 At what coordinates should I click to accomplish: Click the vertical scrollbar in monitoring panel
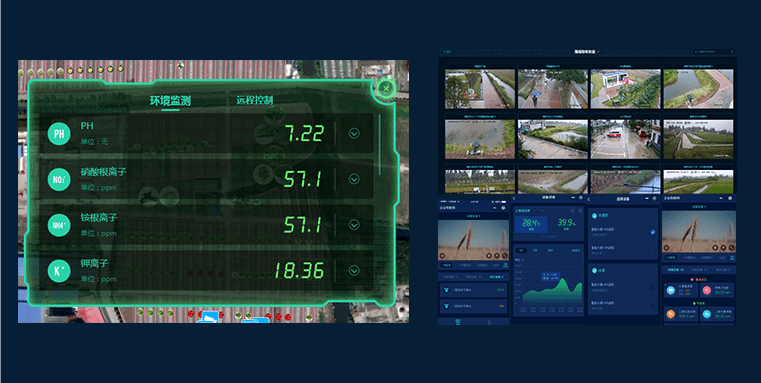pos(380,145)
